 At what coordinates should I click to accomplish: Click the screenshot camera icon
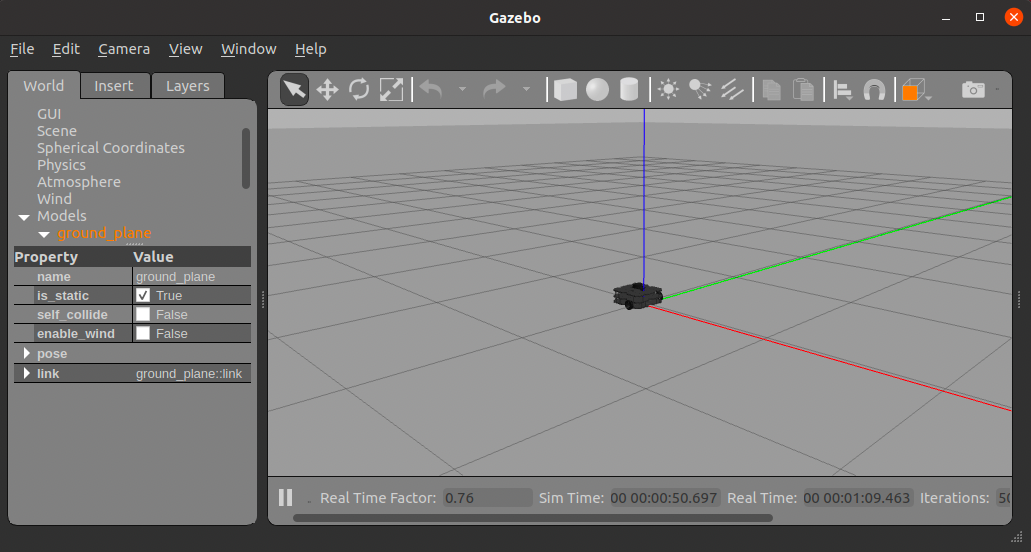pos(973,90)
